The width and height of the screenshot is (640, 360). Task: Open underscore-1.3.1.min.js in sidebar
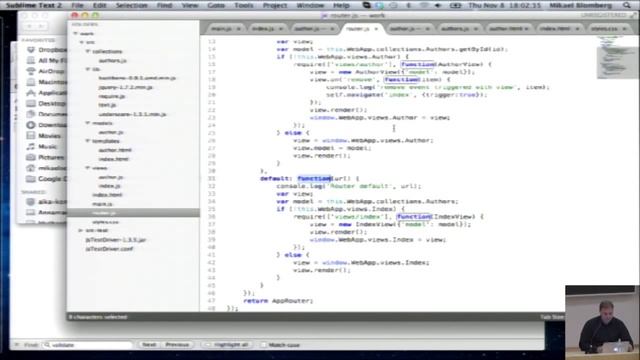(132, 114)
